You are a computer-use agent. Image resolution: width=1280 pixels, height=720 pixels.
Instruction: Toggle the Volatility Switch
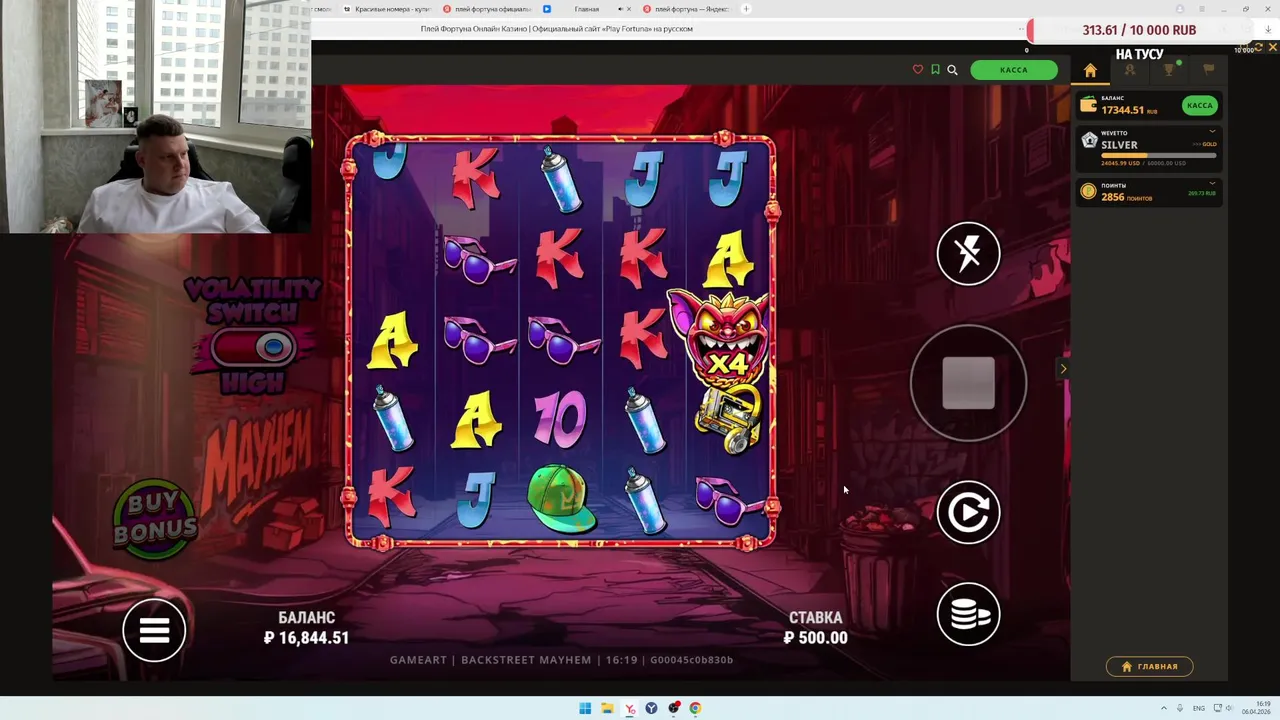pyautogui.click(x=254, y=347)
